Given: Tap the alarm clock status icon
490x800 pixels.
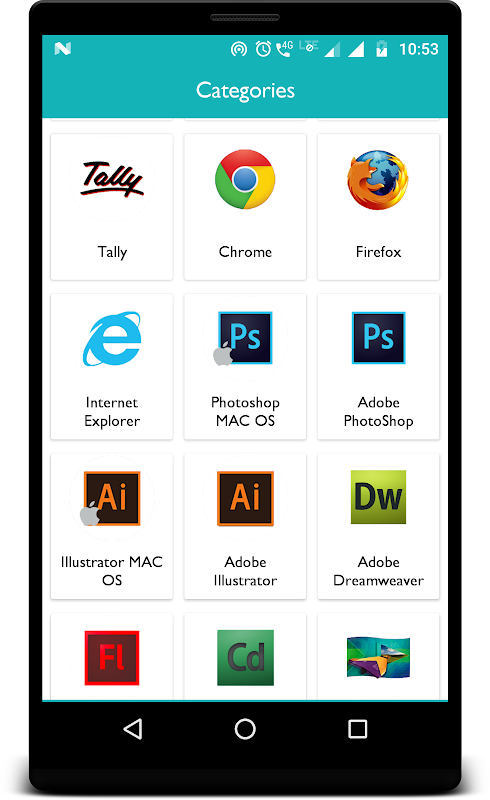Looking at the screenshot, I should pyautogui.click(x=263, y=49).
